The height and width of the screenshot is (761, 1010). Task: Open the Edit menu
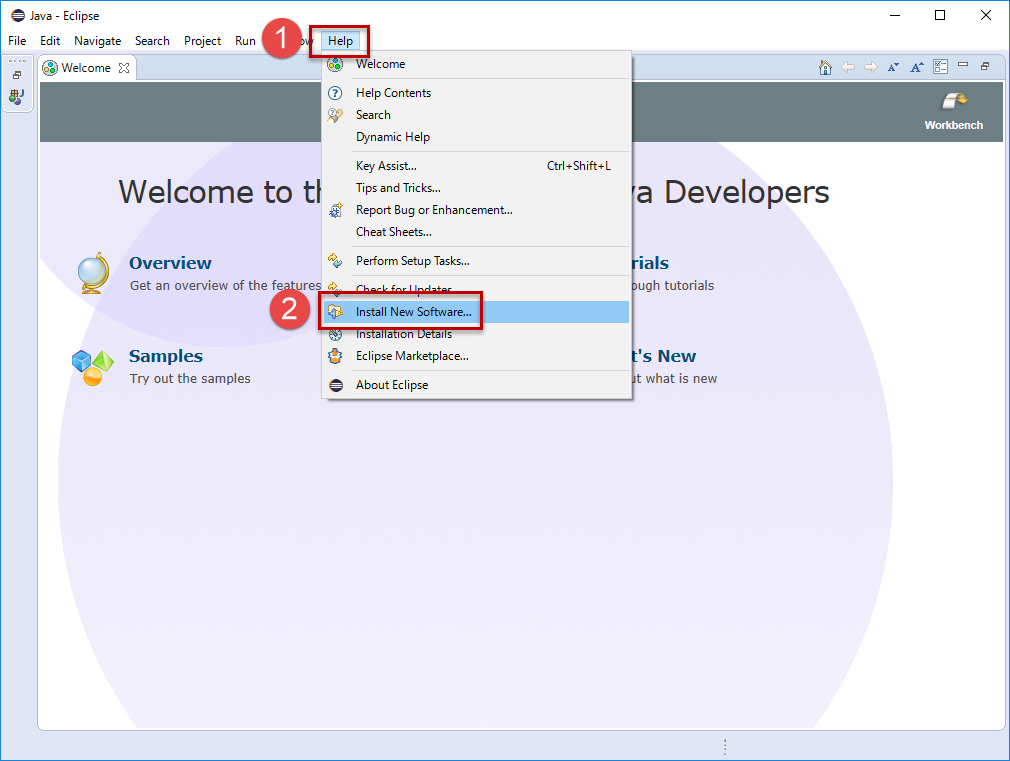tap(50, 41)
